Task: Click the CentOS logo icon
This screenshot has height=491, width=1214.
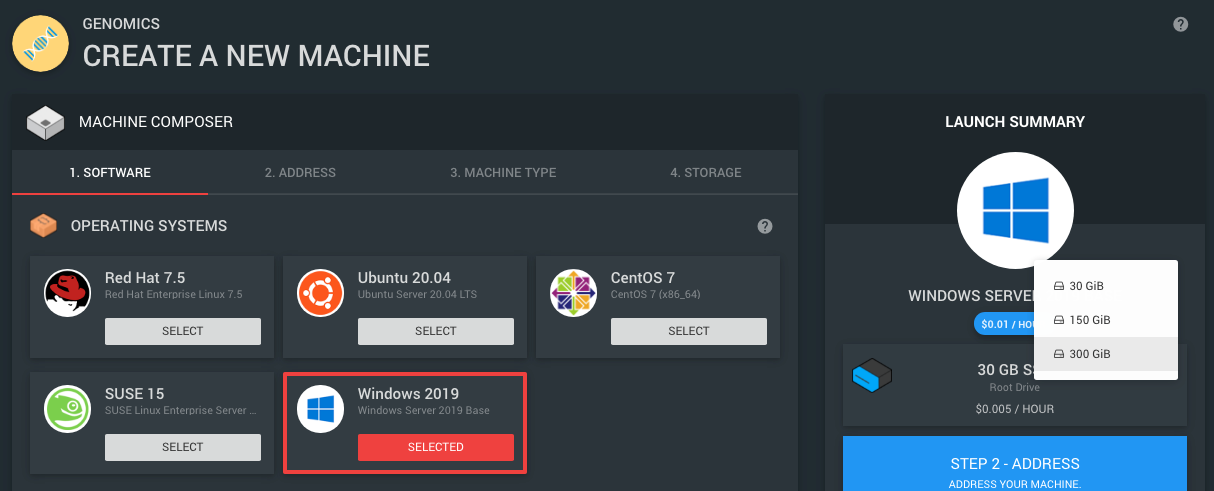Action: click(574, 293)
